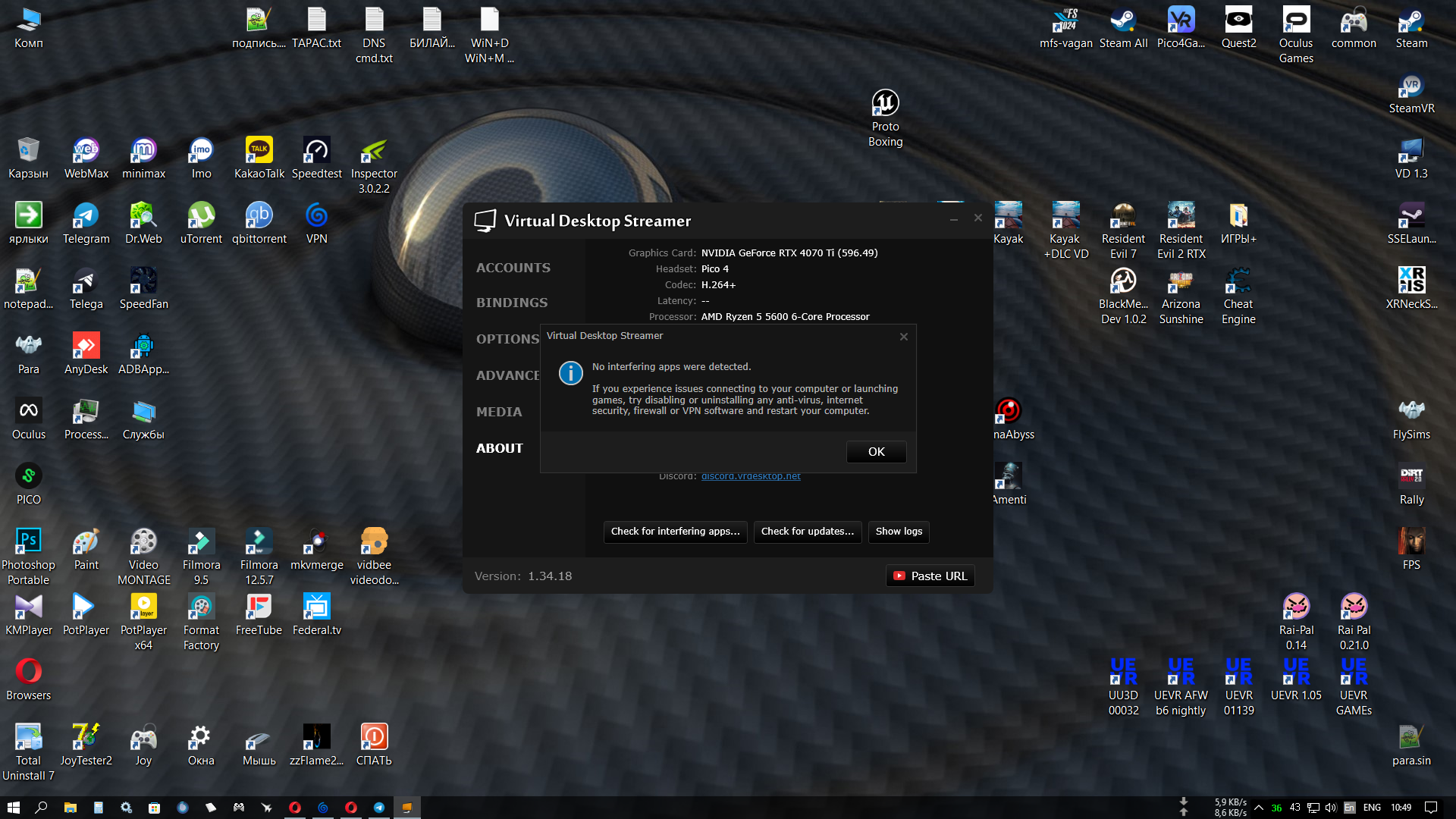Open the SteamVR desktop shortcut

pos(1411,94)
